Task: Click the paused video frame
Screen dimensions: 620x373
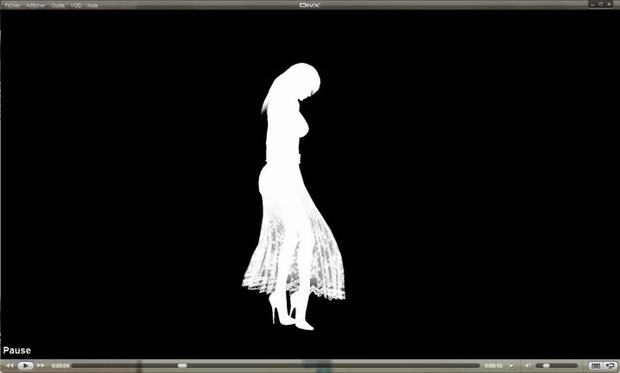Action: 310,184
